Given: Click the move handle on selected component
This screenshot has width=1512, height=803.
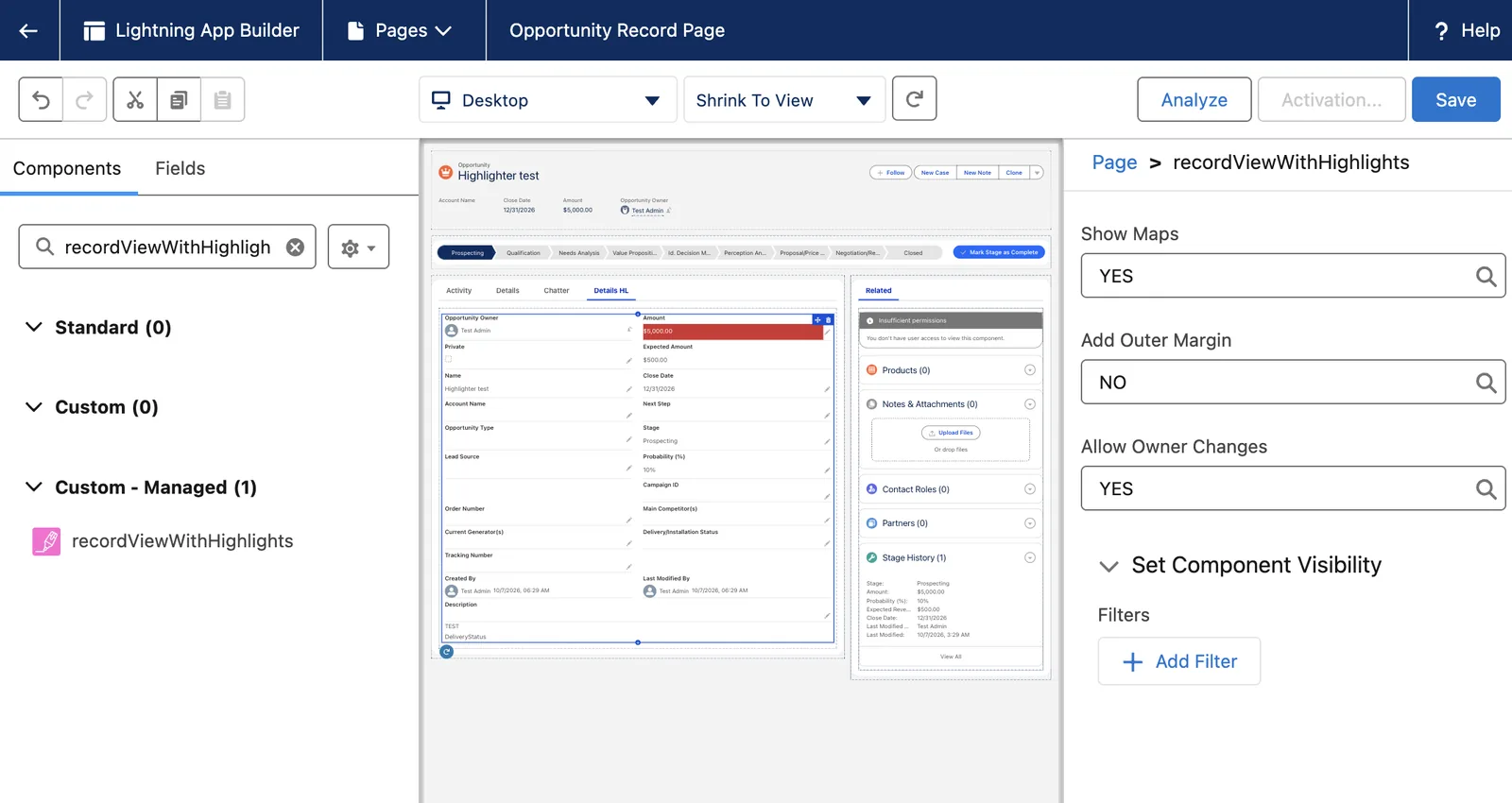Looking at the screenshot, I should click(817, 320).
